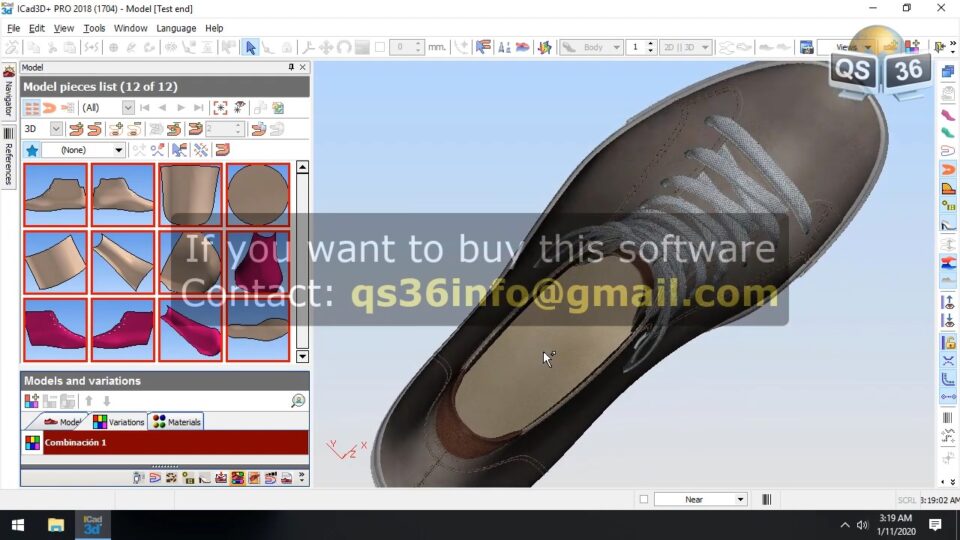The height and width of the screenshot is (540, 960).
Task: Click the sole wedge icon in right toolbar
Action: pyautogui.click(x=948, y=188)
